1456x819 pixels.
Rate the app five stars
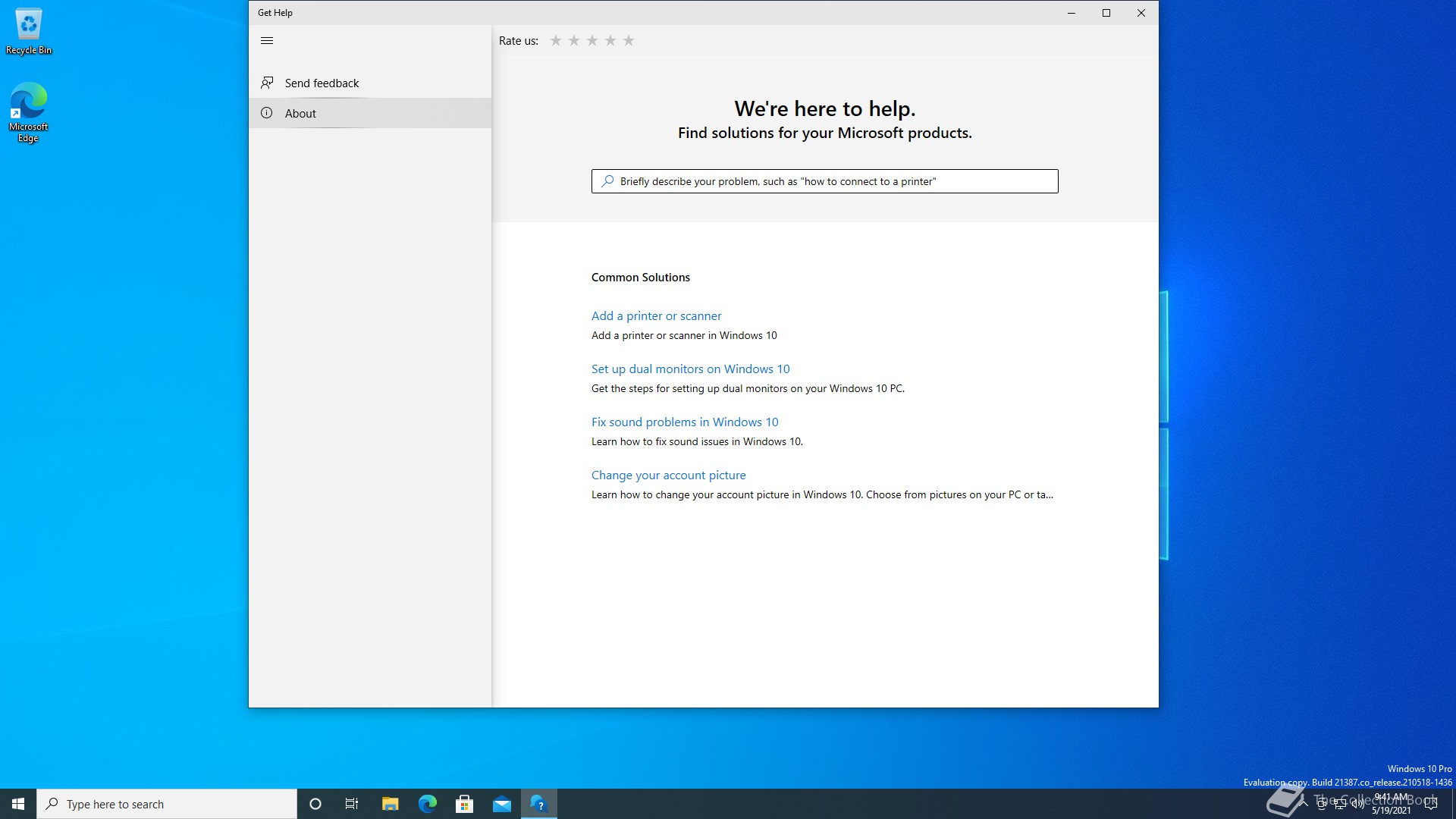click(629, 41)
